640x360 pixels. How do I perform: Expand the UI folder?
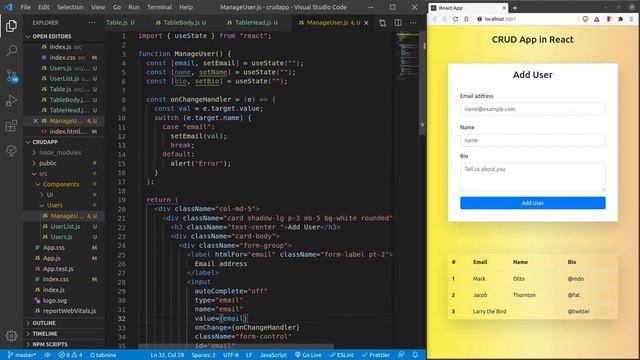[x=50, y=195]
